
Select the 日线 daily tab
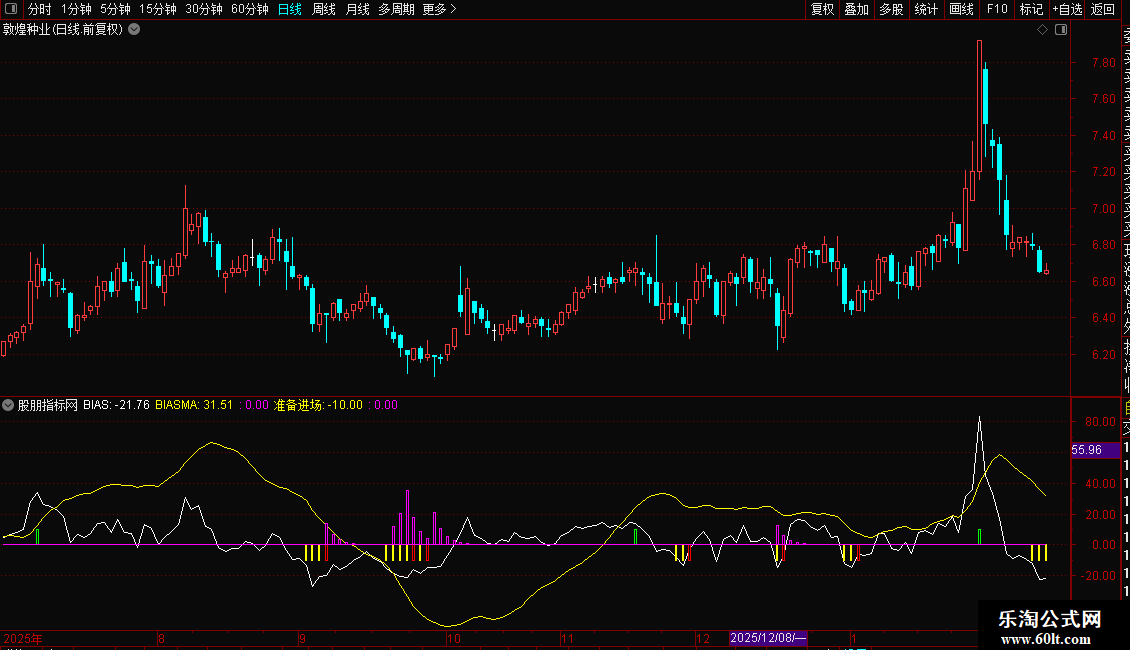(290, 9)
